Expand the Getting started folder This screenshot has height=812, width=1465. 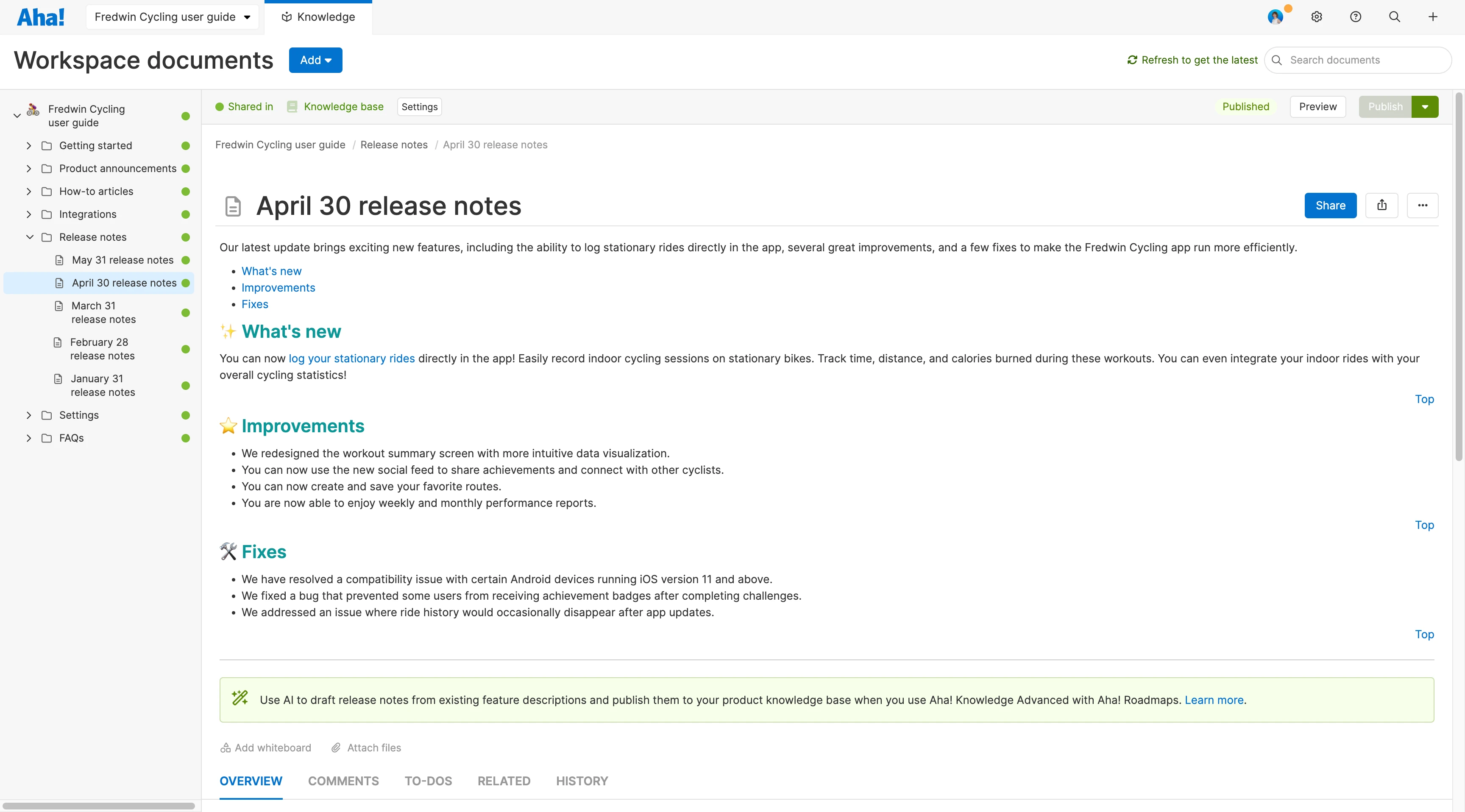click(29, 145)
